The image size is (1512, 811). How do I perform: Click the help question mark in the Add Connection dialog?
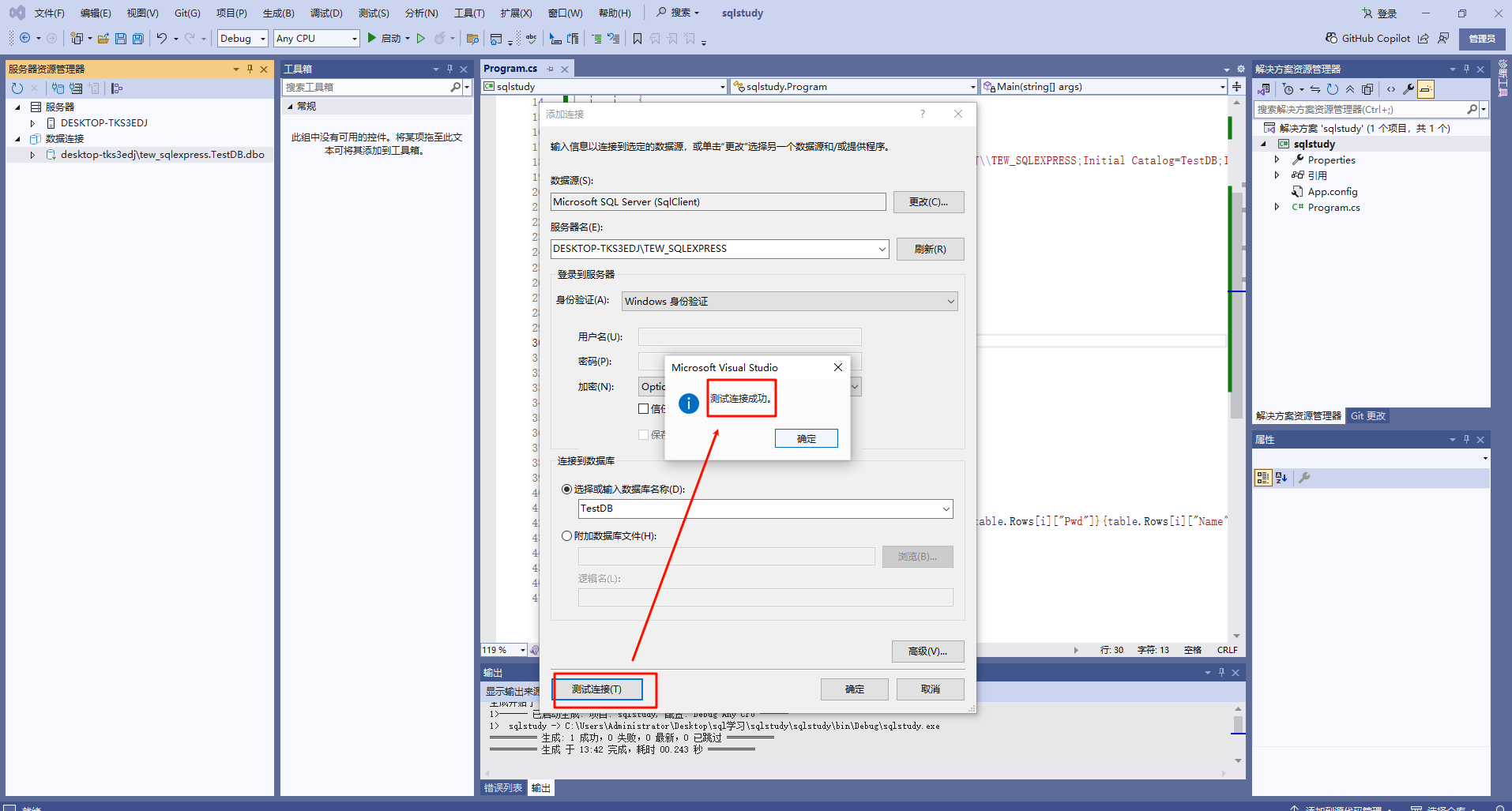tap(922, 114)
